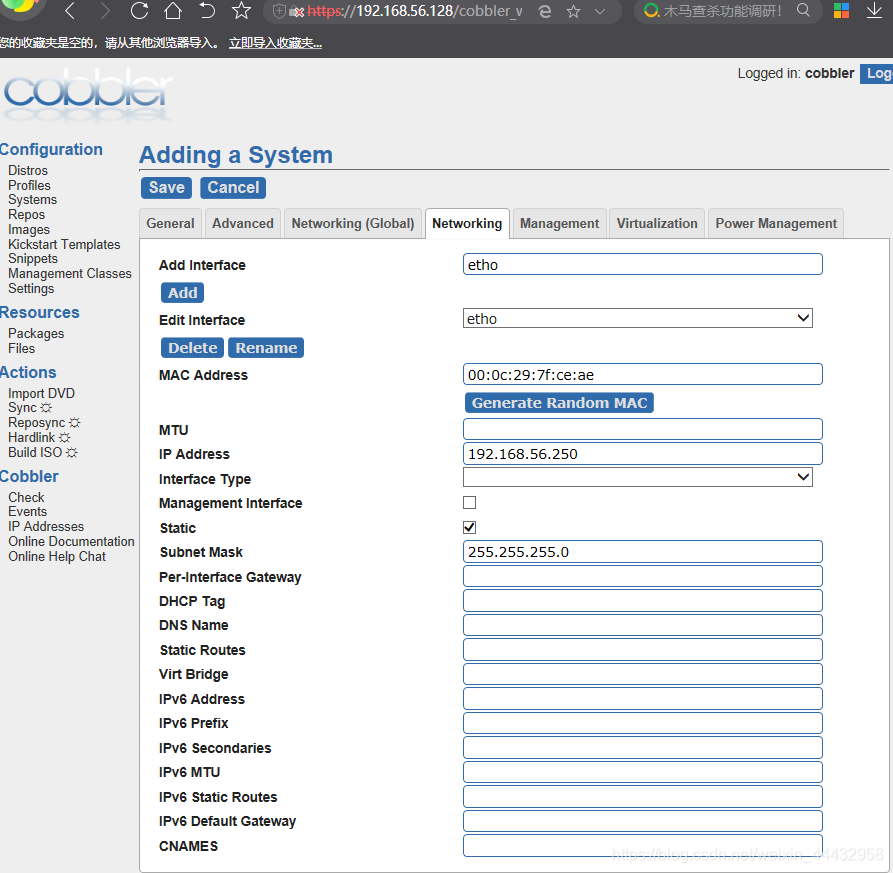Click the bookmark star beside the undo icon
Viewport: 893px width, 873px height.
coord(241,10)
